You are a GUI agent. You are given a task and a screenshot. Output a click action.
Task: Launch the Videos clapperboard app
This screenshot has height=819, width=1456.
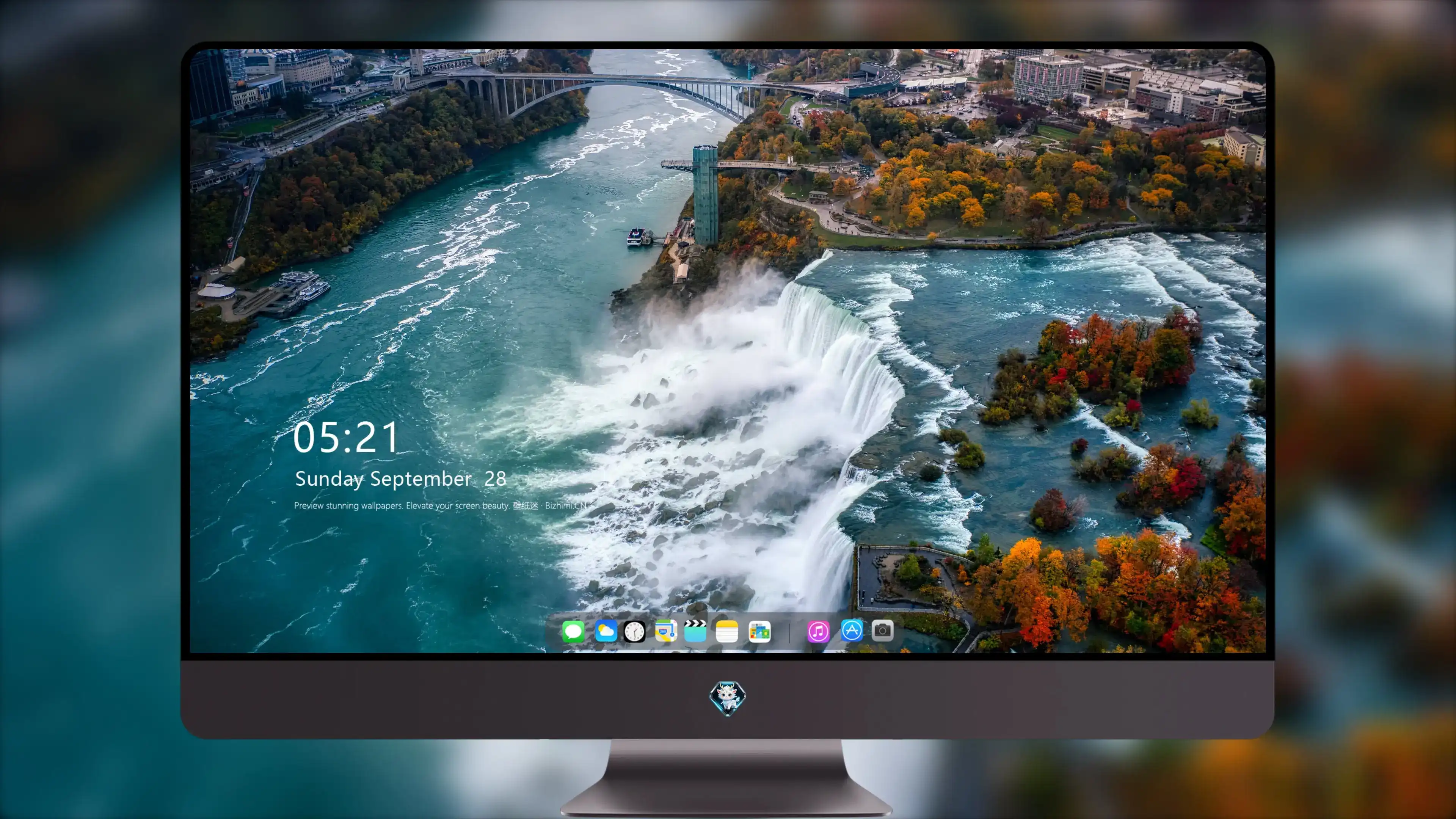pyautogui.click(x=695, y=631)
